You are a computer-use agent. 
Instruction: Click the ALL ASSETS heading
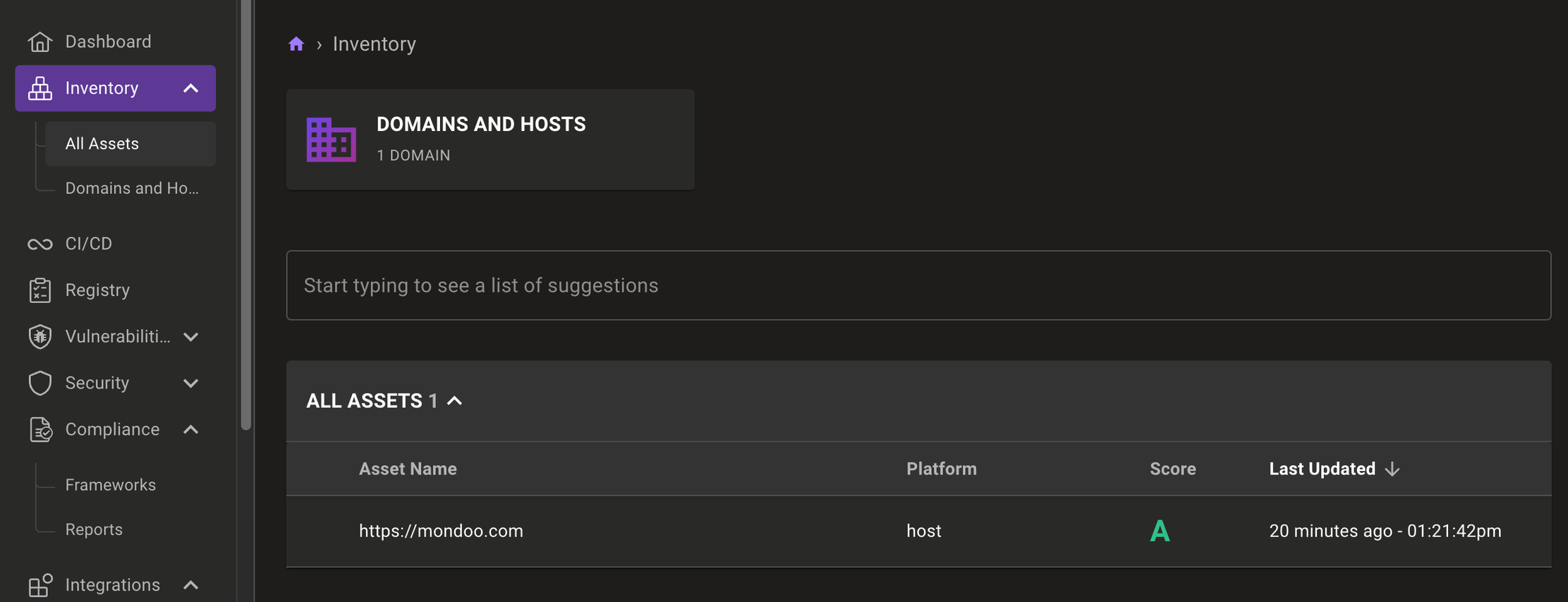click(364, 400)
